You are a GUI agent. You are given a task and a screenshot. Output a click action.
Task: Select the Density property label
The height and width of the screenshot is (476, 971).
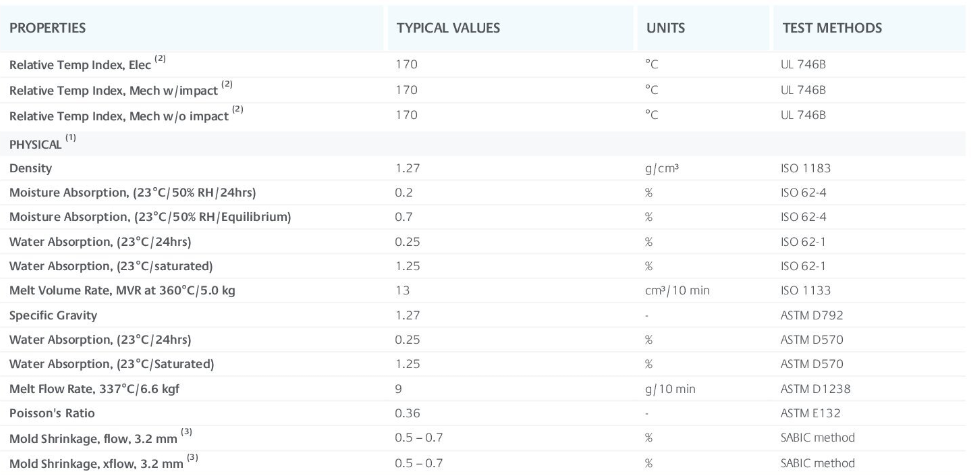30,169
